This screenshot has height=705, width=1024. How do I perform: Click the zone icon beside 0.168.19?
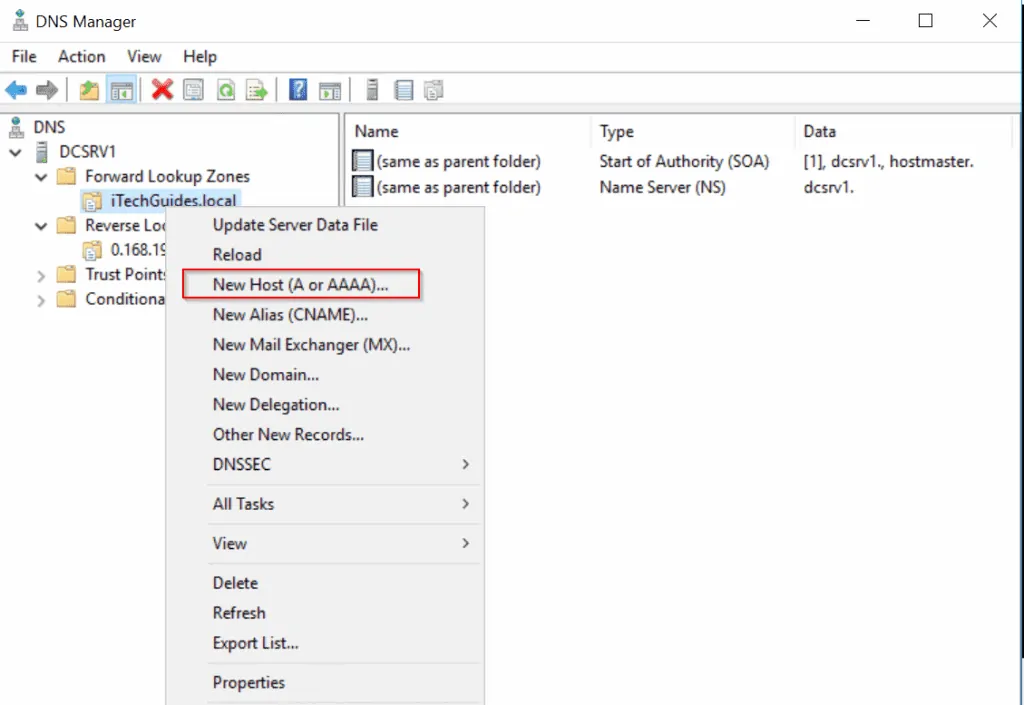(x=92, y=250)
